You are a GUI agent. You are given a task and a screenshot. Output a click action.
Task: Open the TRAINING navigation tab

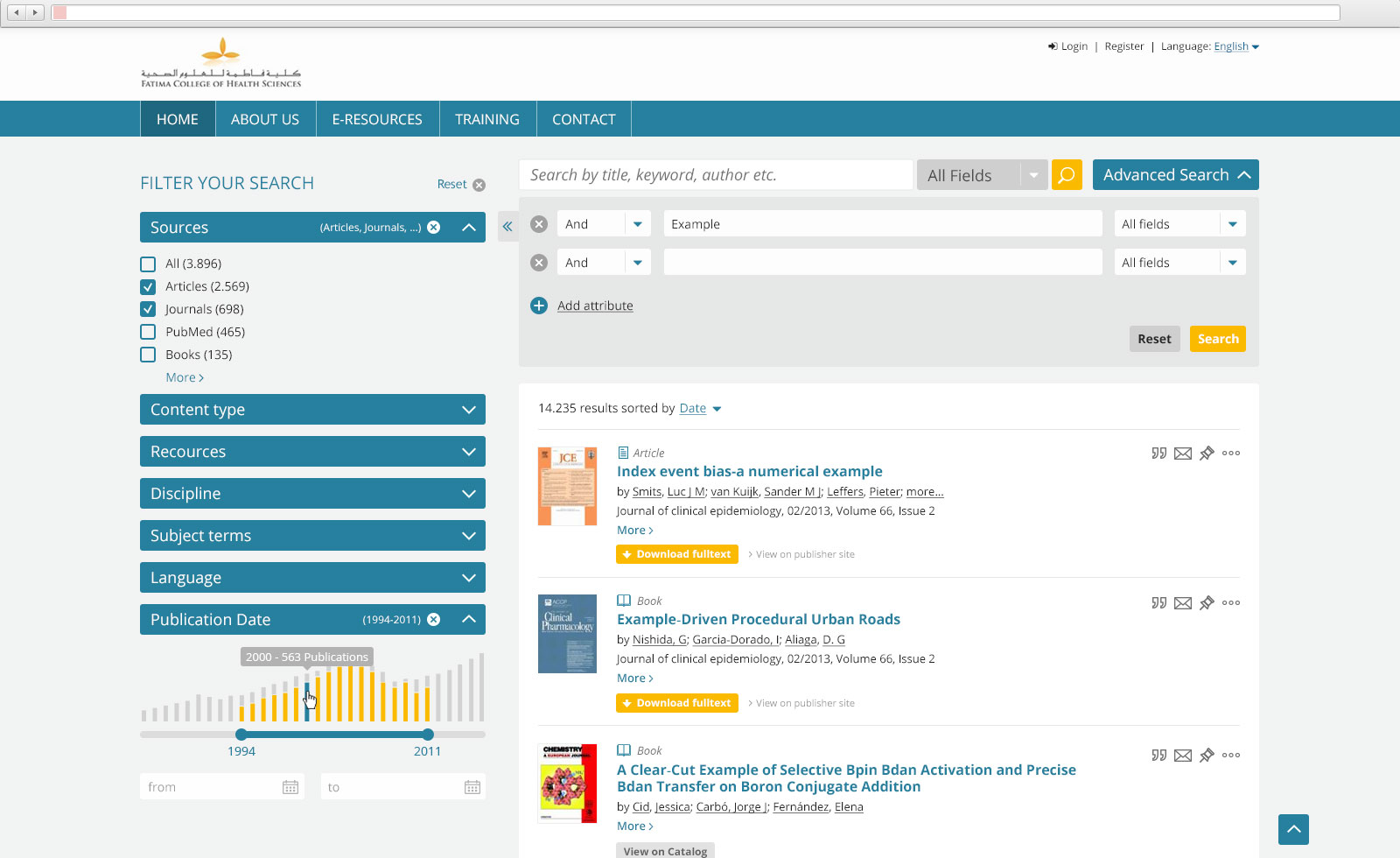click(x=486, y=119)
